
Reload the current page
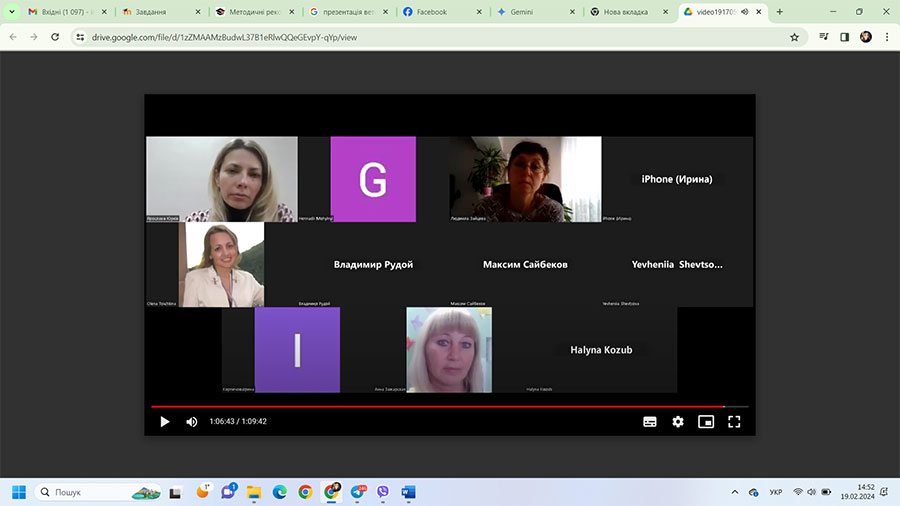57,37
